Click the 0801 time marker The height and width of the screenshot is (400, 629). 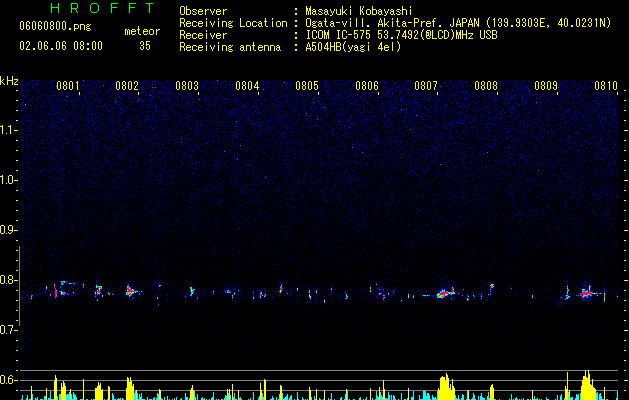coord(67,86)
